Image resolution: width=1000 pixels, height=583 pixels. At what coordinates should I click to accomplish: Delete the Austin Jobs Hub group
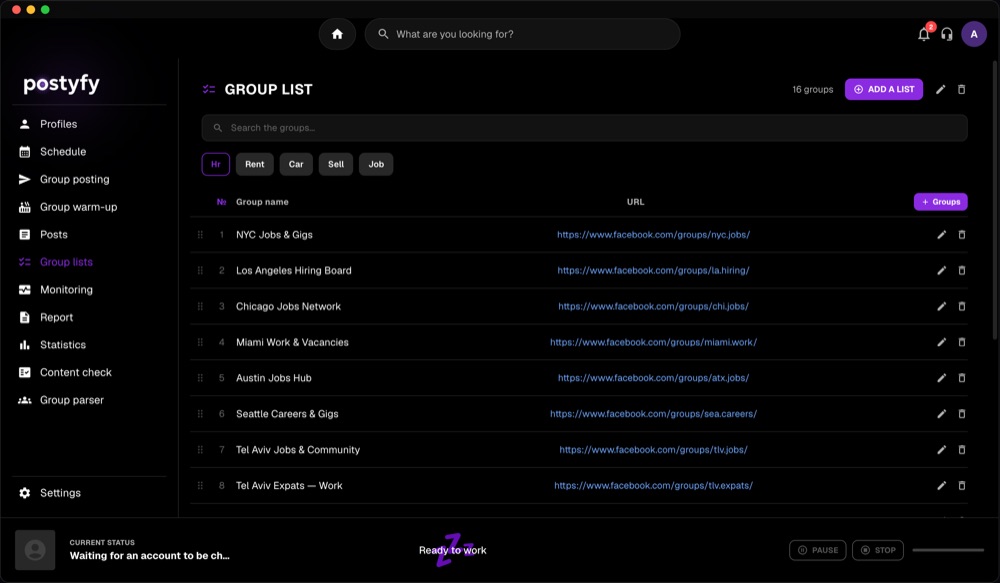tap(962, 378)
